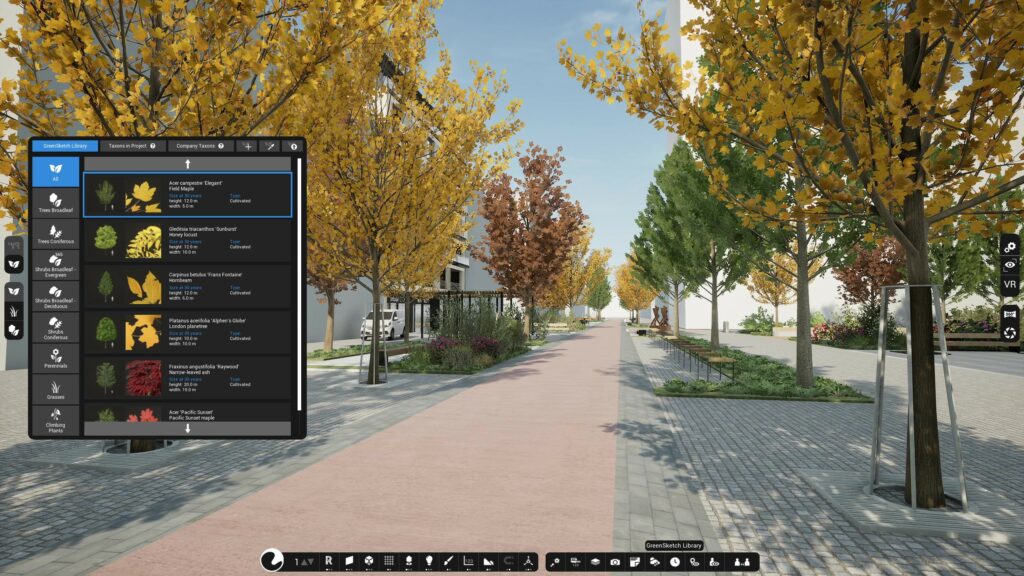Click the up arrow bar in plant list
Image resolution: width=1024 pixels, height=576 pixels.
(x=187, y=164)
